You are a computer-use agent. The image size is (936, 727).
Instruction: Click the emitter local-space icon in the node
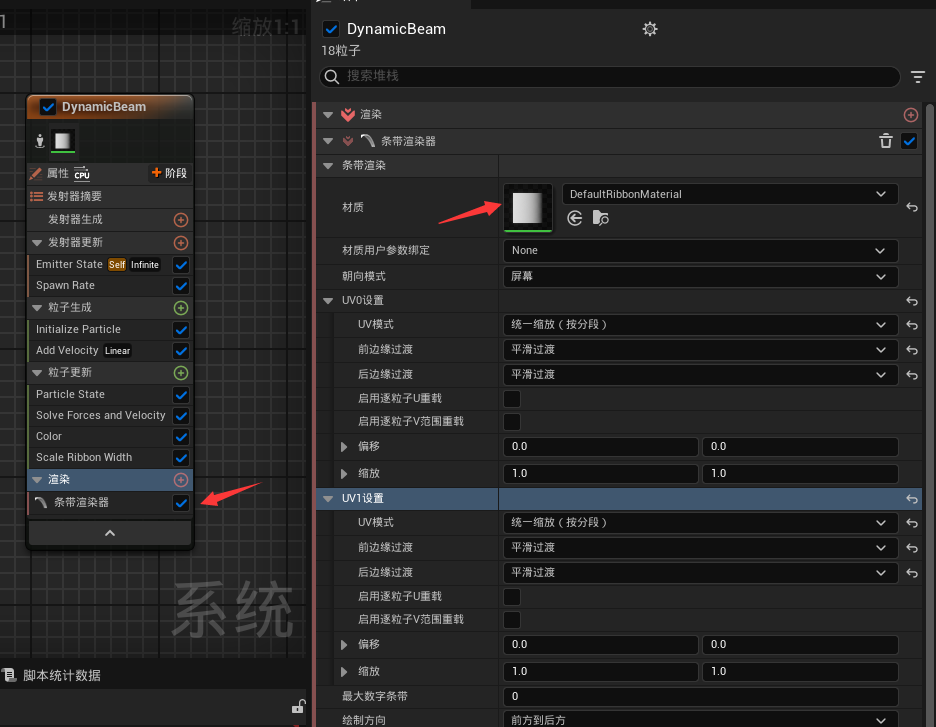coord(40,141)
